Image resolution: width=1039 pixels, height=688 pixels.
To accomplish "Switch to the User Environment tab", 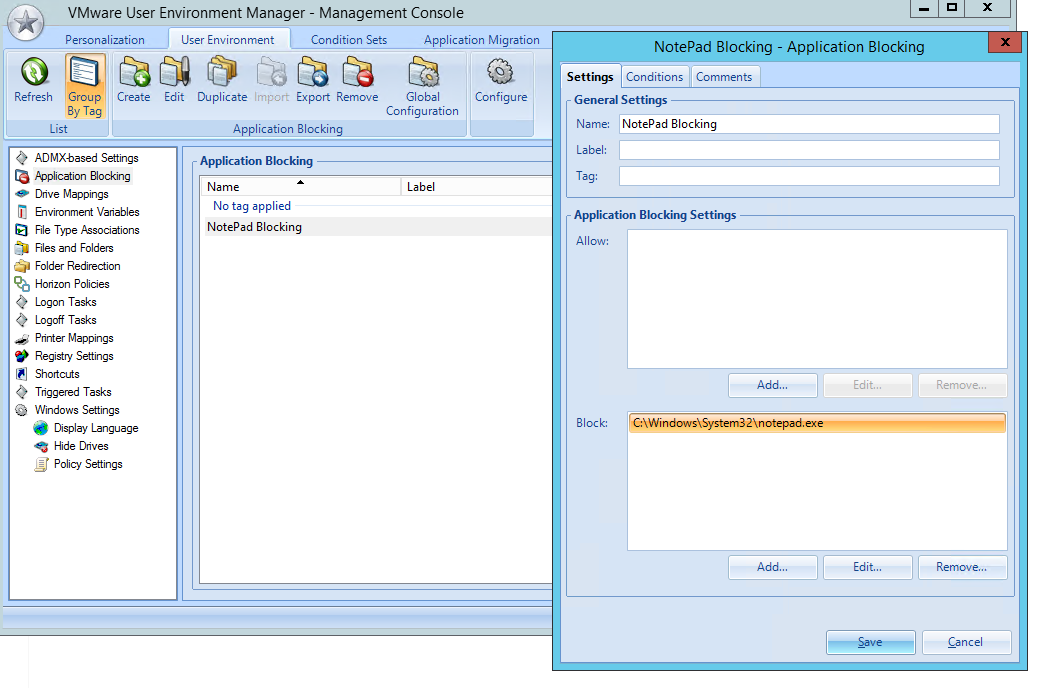I will click(x=227, y=40).
